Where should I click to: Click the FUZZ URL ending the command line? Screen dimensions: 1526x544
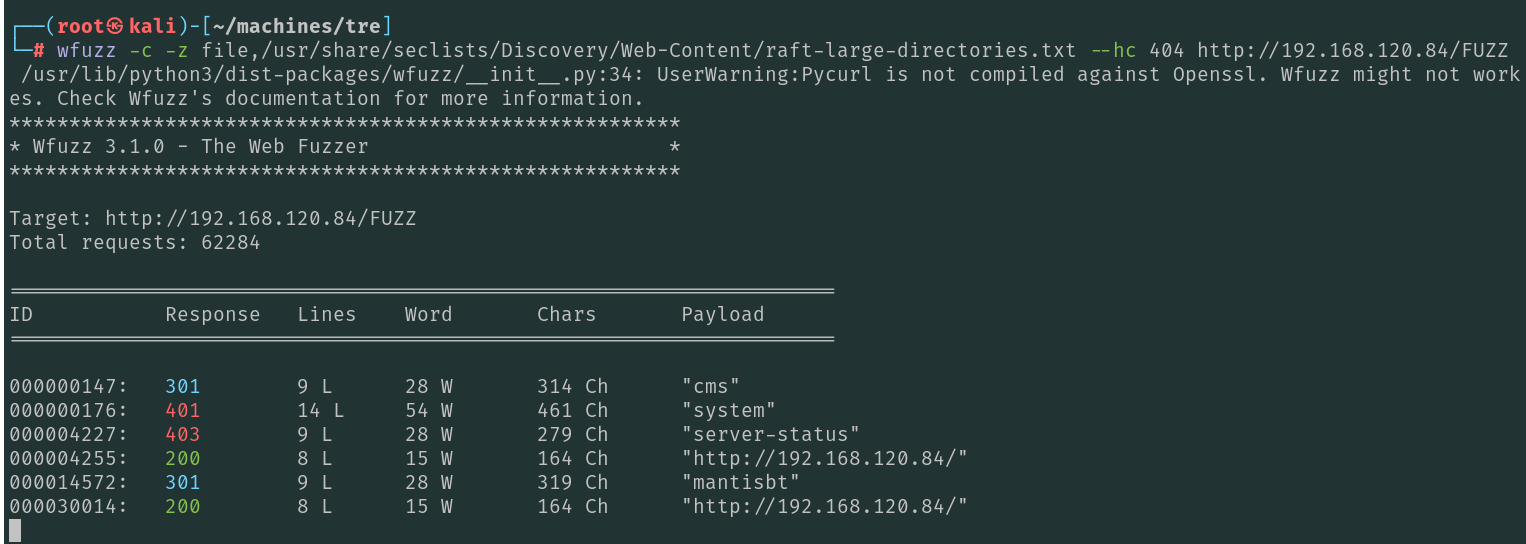point(1352,50)
